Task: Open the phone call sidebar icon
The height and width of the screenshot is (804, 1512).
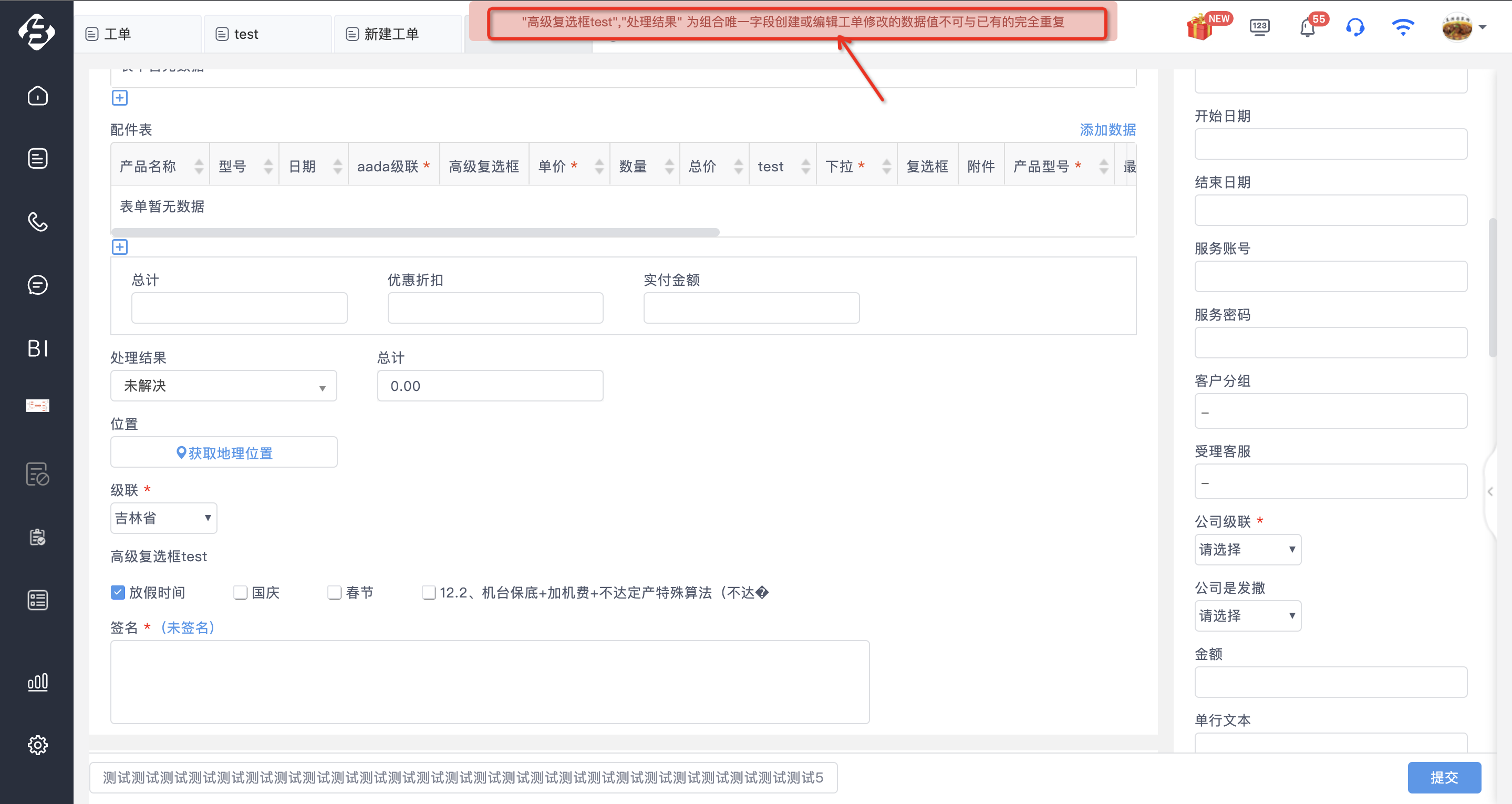Action: click(38, 221)
